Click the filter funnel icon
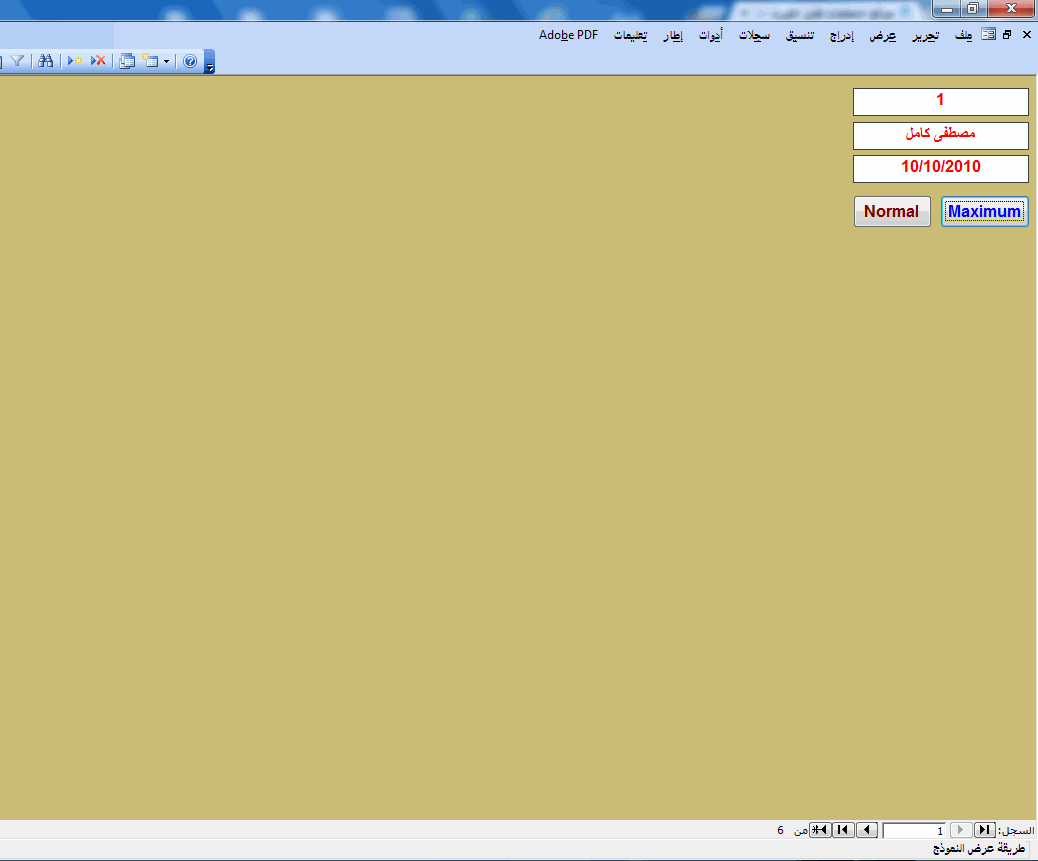Image resolution: width=1038 pixels, height=861 pixels. pyautogui.click(x=17, y=61)
